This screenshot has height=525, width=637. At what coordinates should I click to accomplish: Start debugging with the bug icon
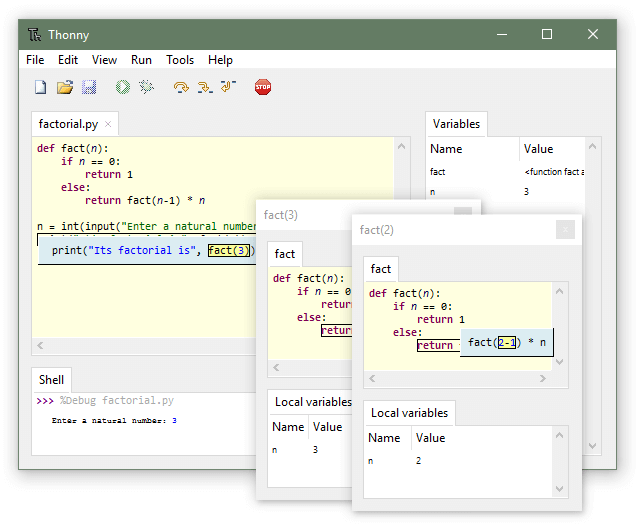tap(147, 88)
